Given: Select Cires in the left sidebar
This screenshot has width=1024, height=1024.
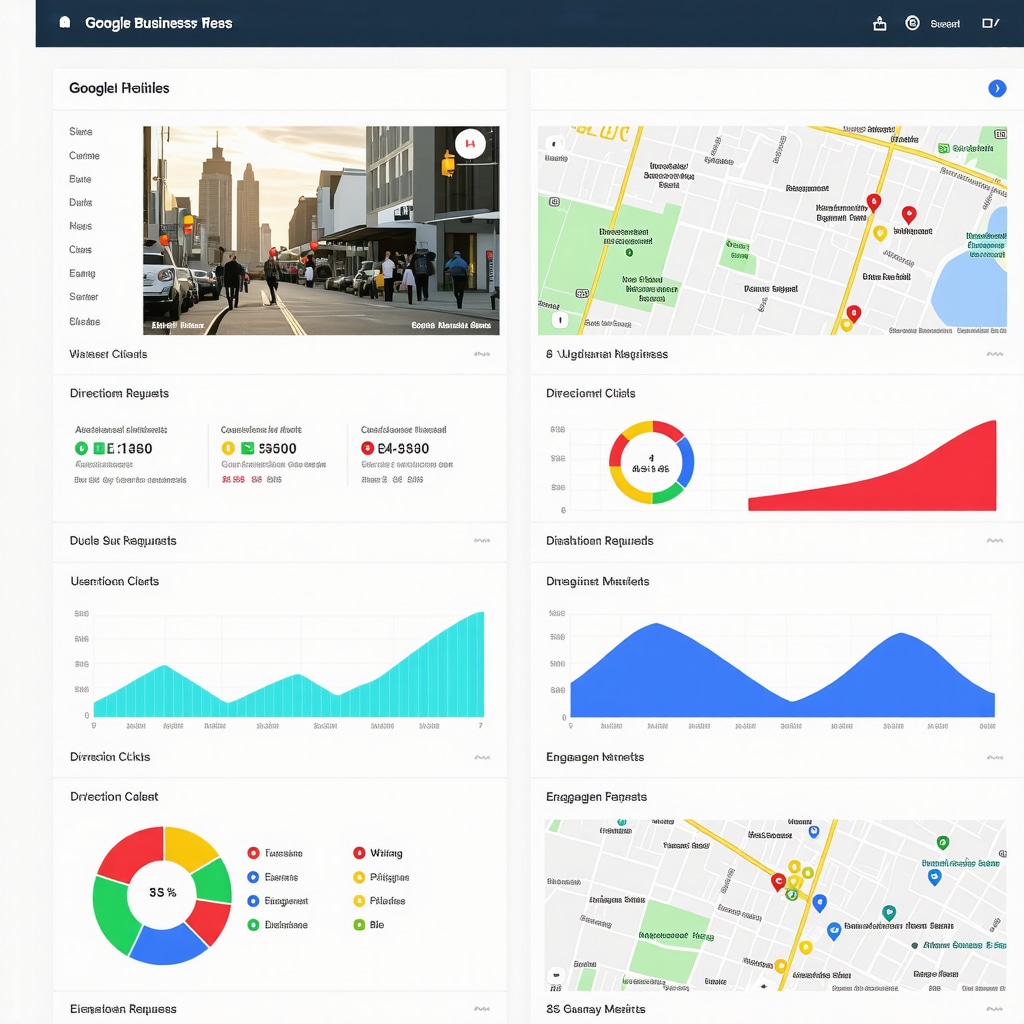Looking at the screenshot, I should pos(80,249).
